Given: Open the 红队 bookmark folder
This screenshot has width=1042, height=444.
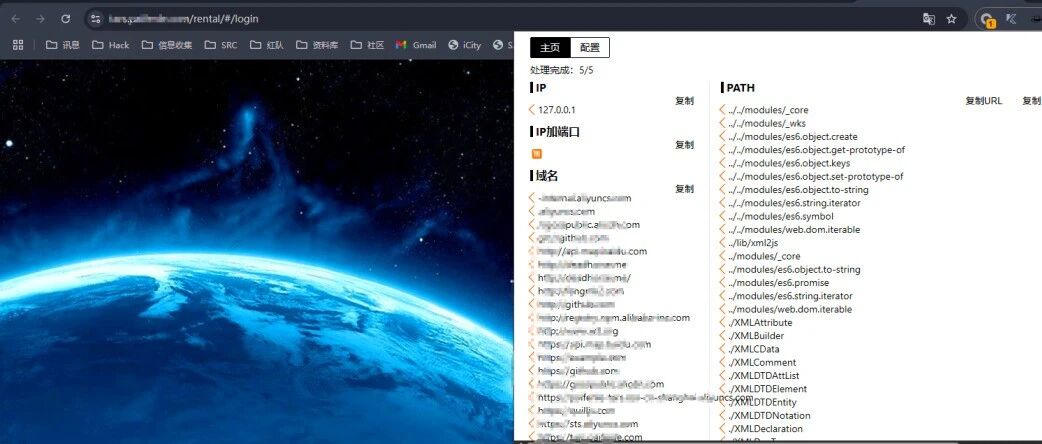Looking at the screenshot, I should [266, 45].
